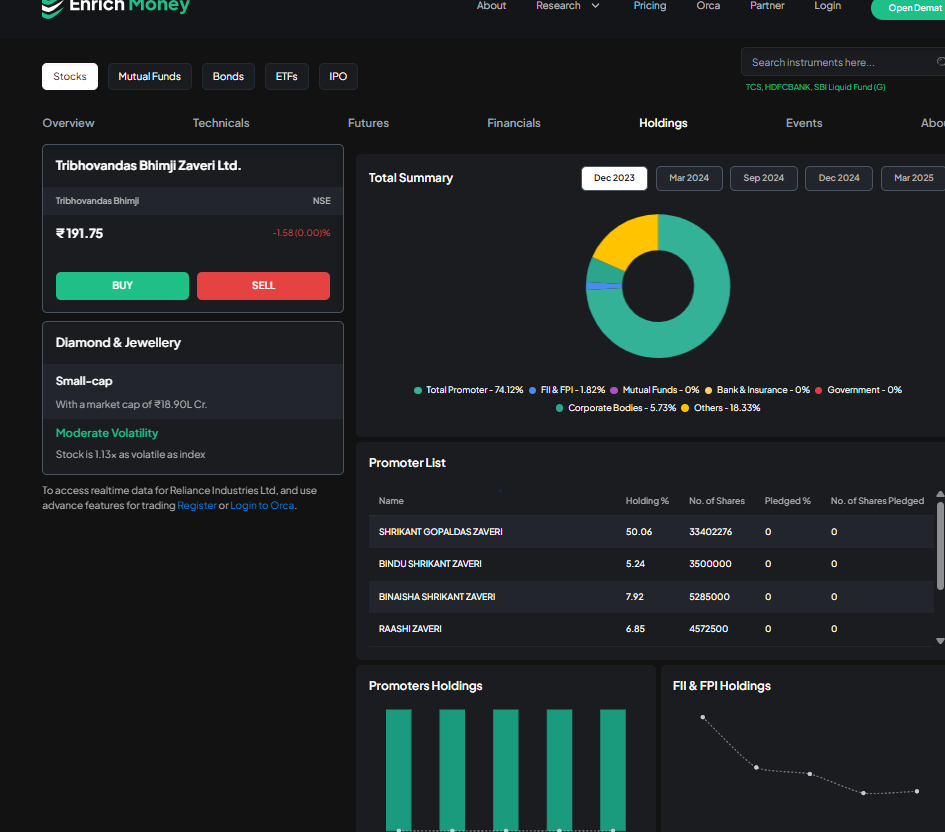Select the Holdings tab

click(x=664, y=123)
